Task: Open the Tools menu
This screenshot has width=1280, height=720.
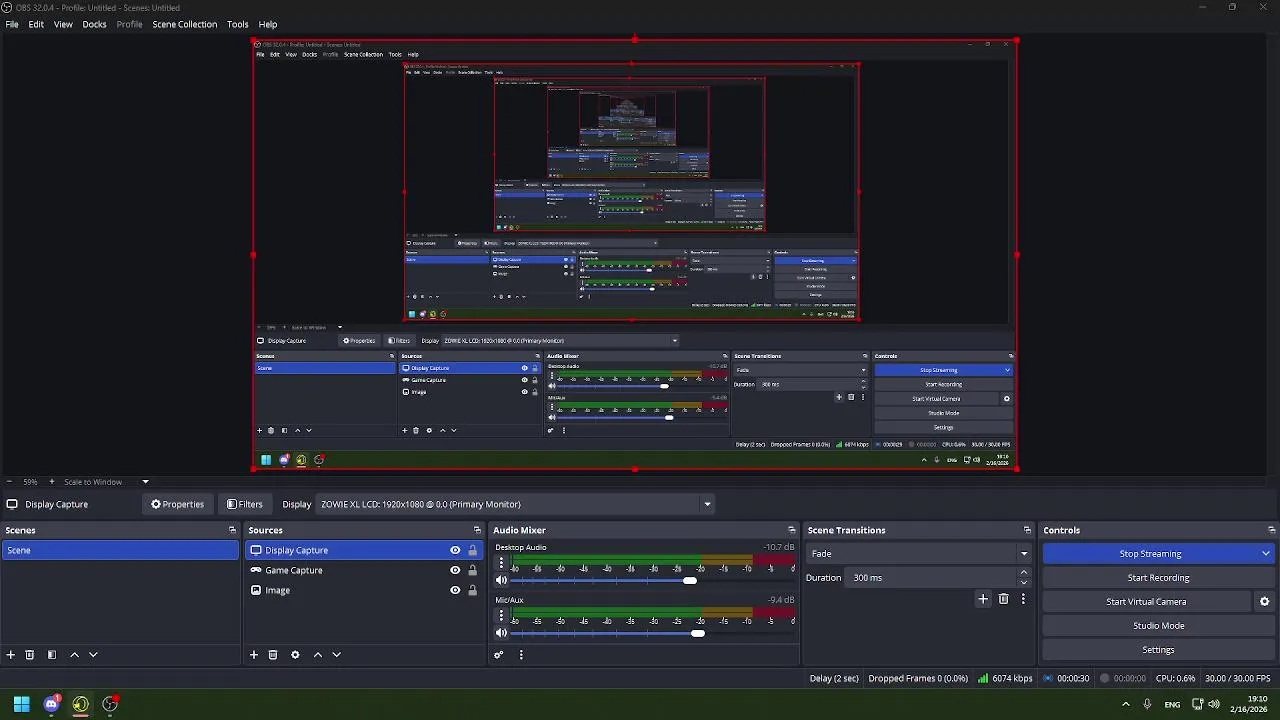Action: pyautogui.click(x=237, y=24)
